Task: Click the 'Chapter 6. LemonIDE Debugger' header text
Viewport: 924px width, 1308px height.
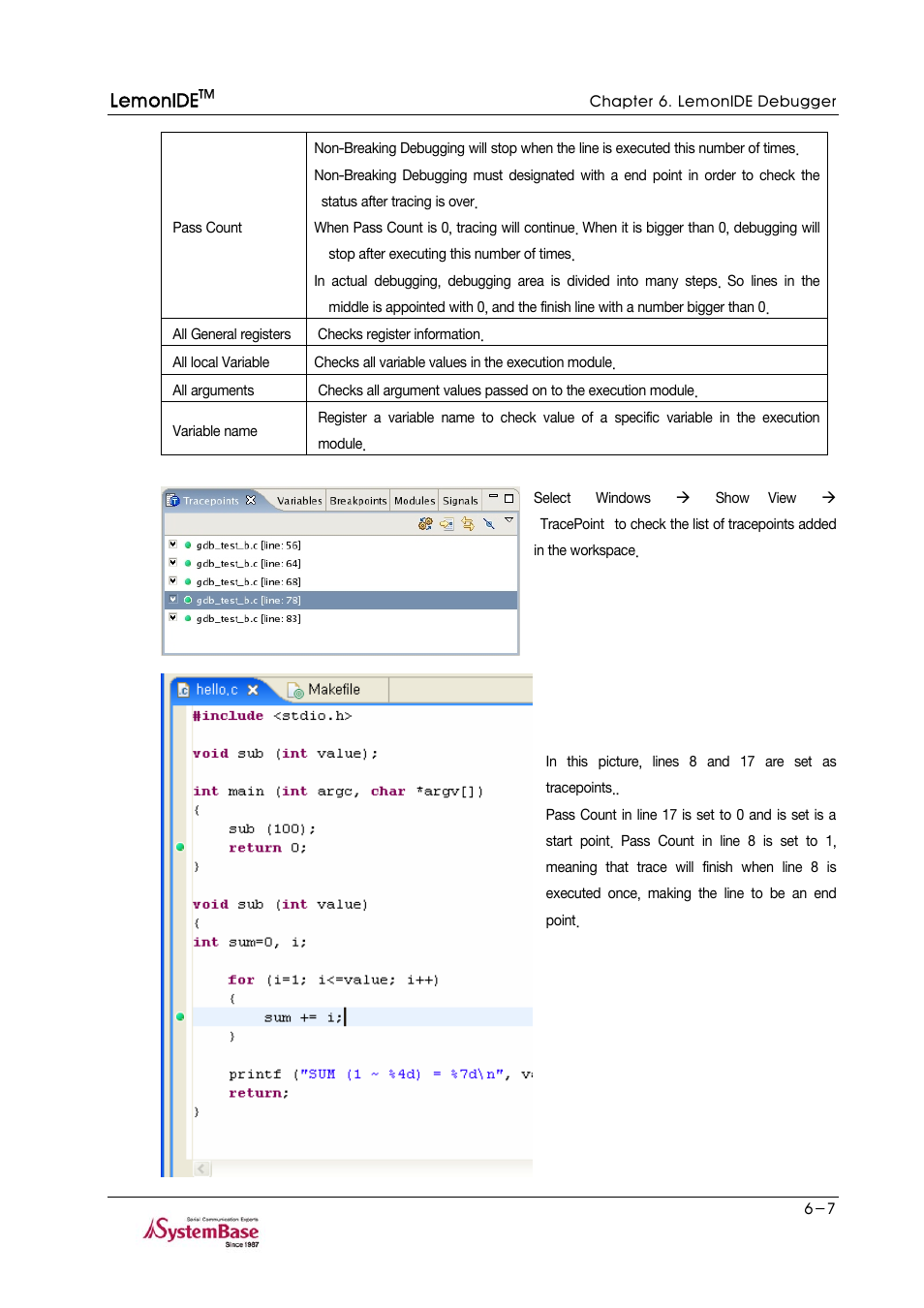Action: click(x=713, y=101)
